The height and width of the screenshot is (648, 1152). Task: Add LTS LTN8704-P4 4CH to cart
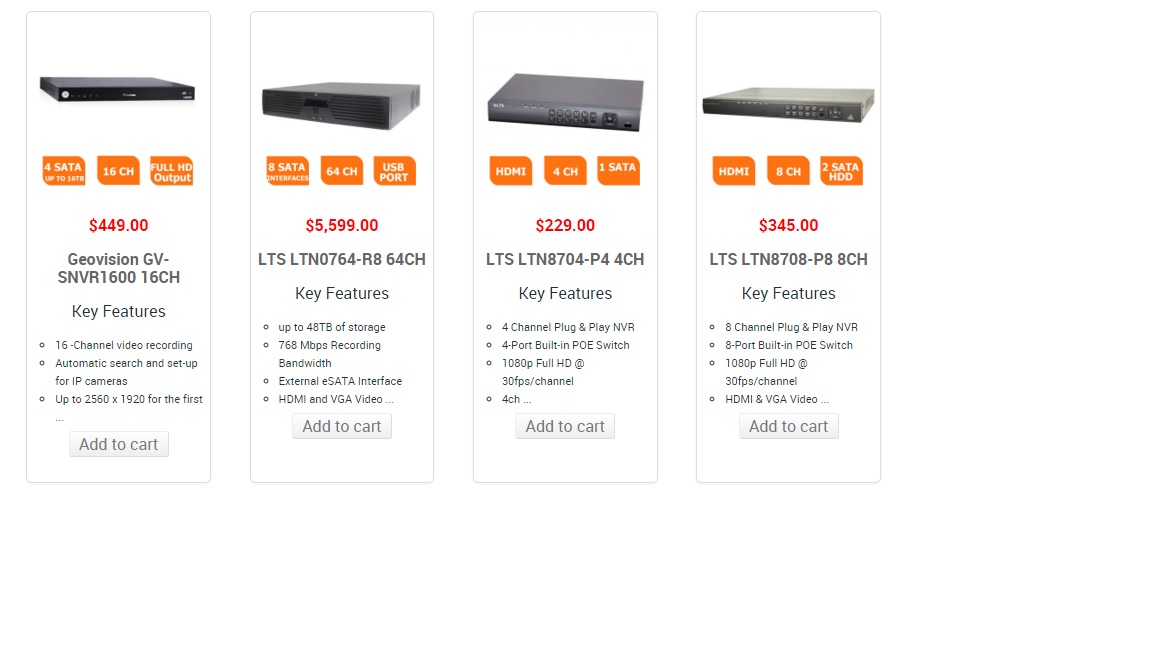(x=565, y=426)
